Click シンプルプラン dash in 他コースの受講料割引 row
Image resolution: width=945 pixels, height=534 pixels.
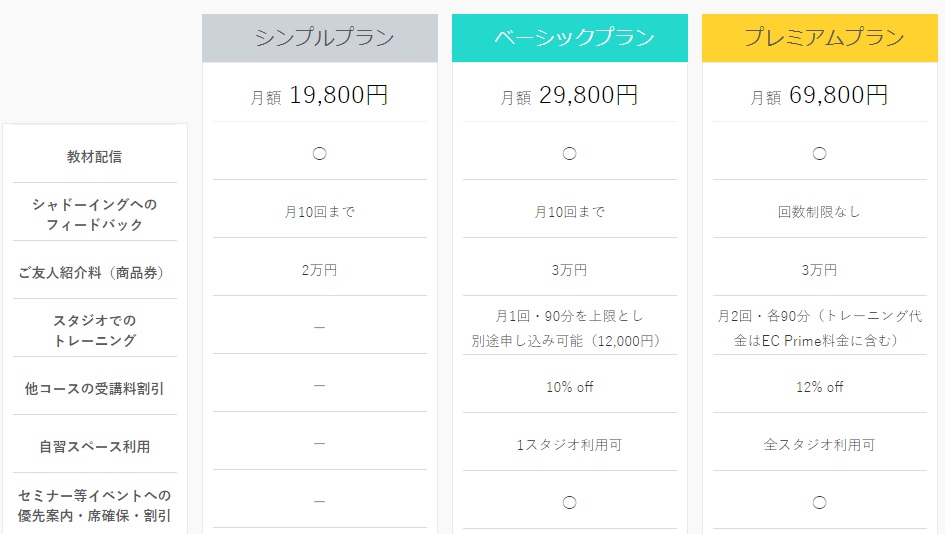pyautogui.click(x=319, y=386)
